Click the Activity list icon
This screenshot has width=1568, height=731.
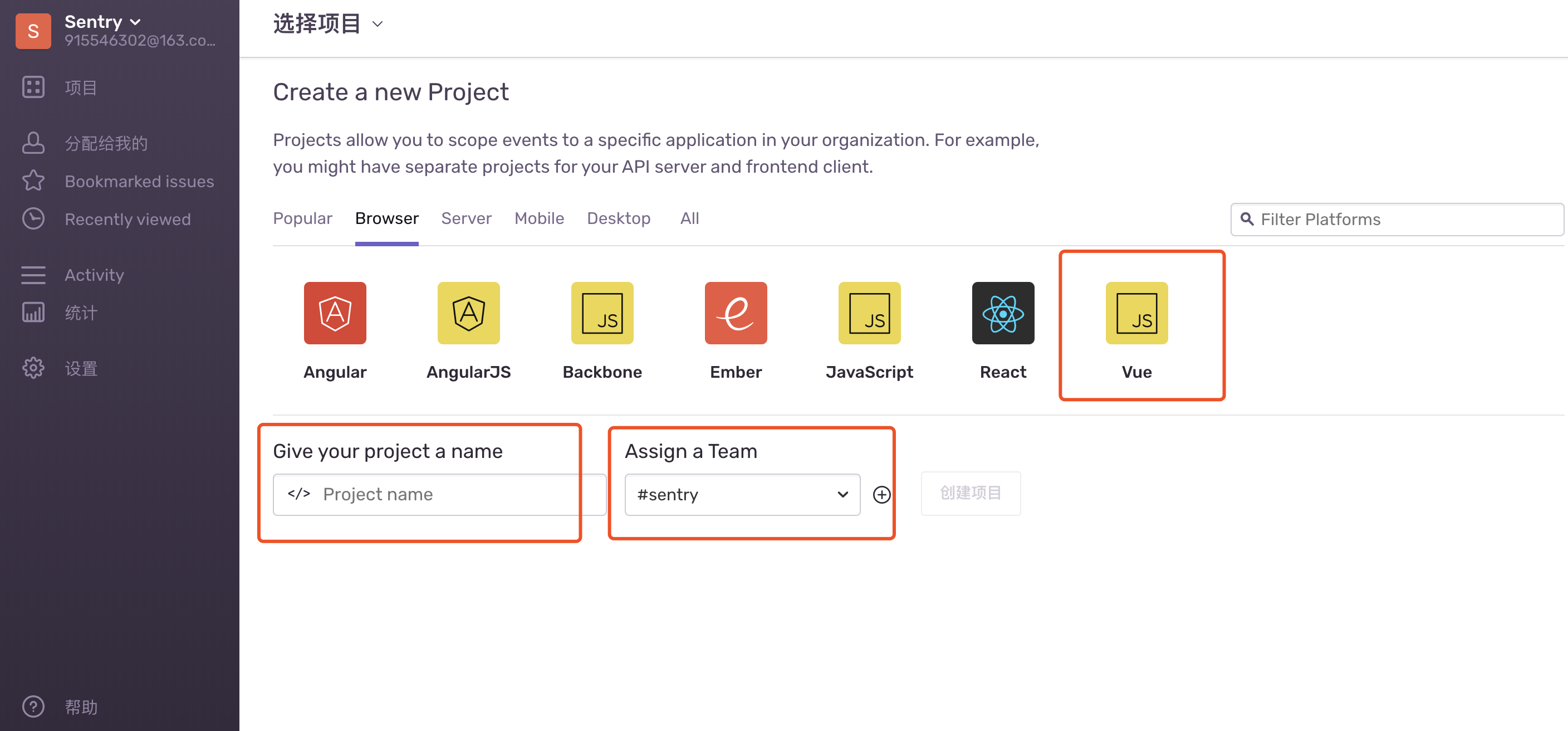coord(33,275)
